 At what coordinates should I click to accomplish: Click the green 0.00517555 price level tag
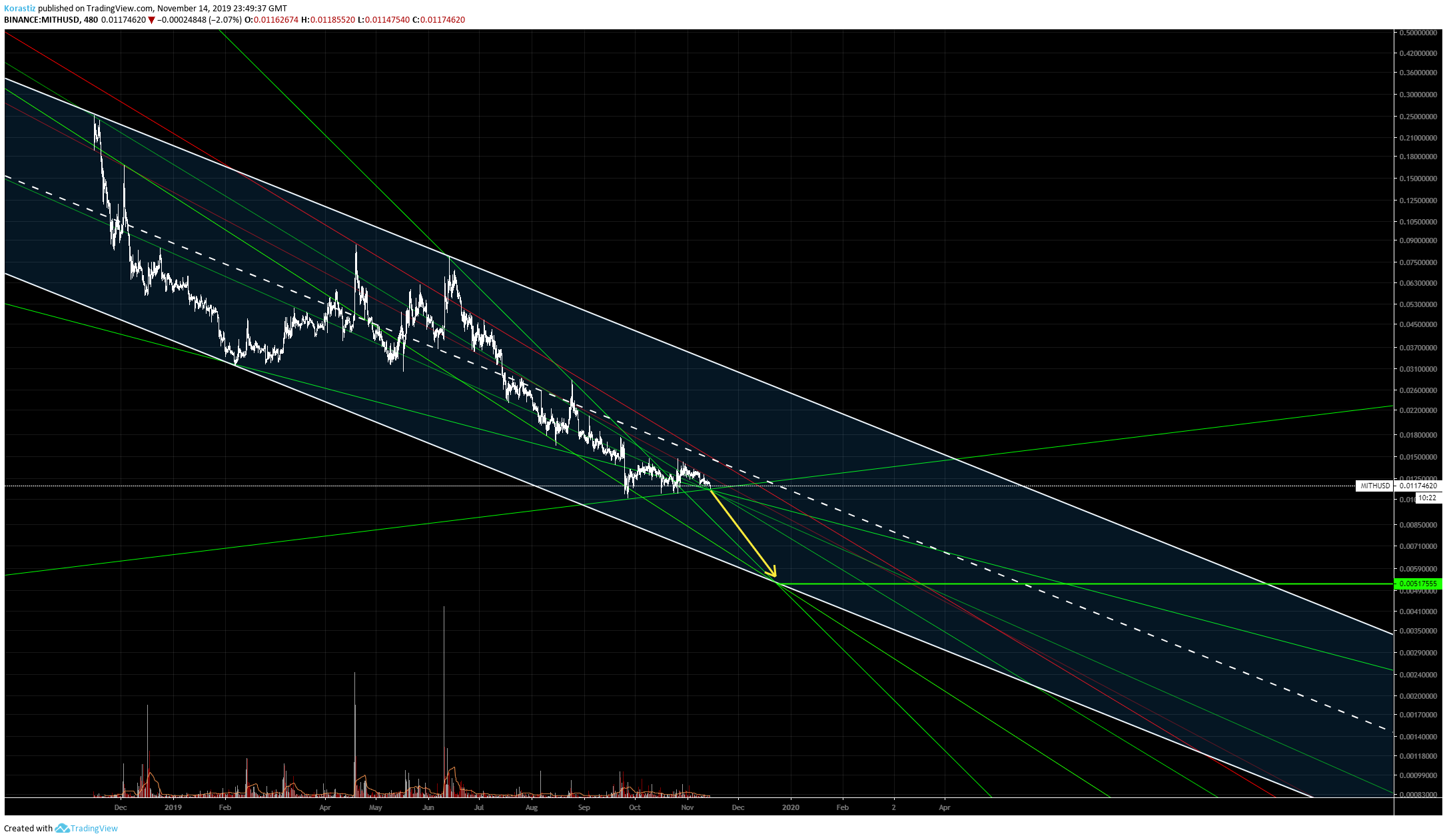1418,584
